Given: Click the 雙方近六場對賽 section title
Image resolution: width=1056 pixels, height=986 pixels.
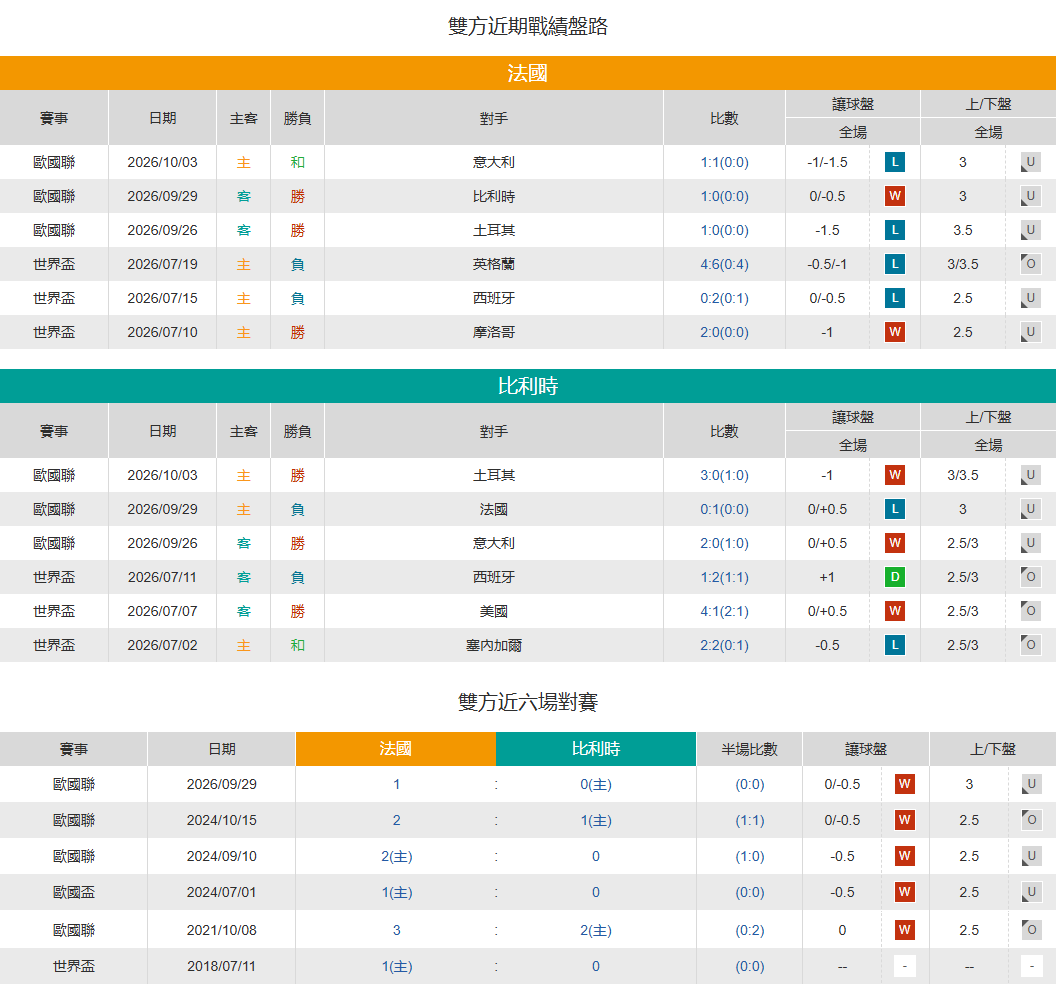Looking at the screenshot, I should click(528, 702).
